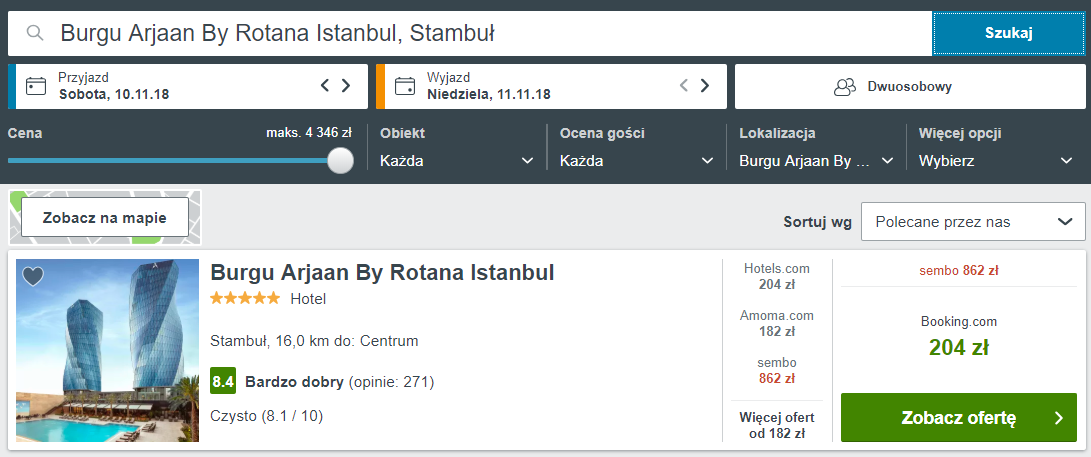Go to previous check-out day
This screenshot has width=1091, height=457.
pyautogui.click(x=684, y=86)
